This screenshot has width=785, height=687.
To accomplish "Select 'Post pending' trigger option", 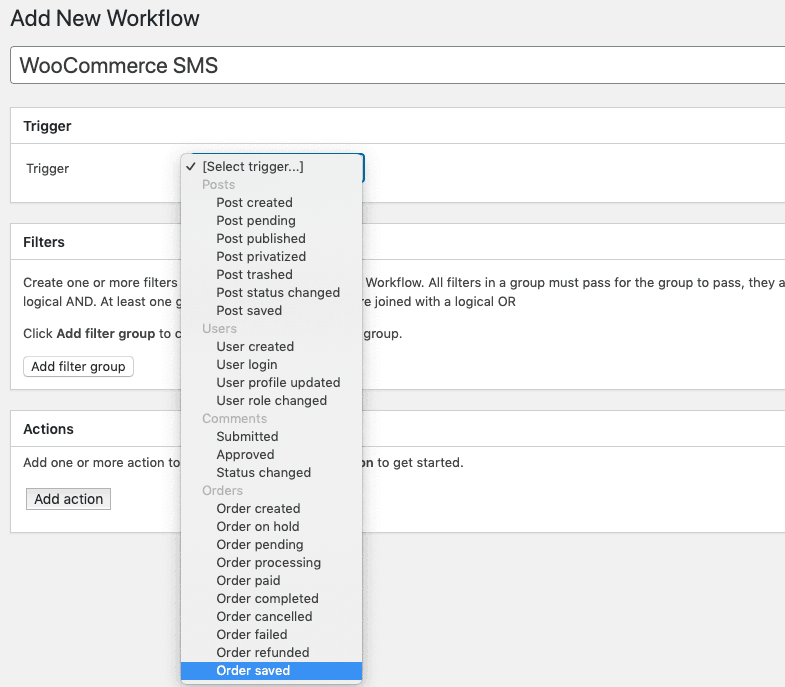I will (x=256, y=221).
